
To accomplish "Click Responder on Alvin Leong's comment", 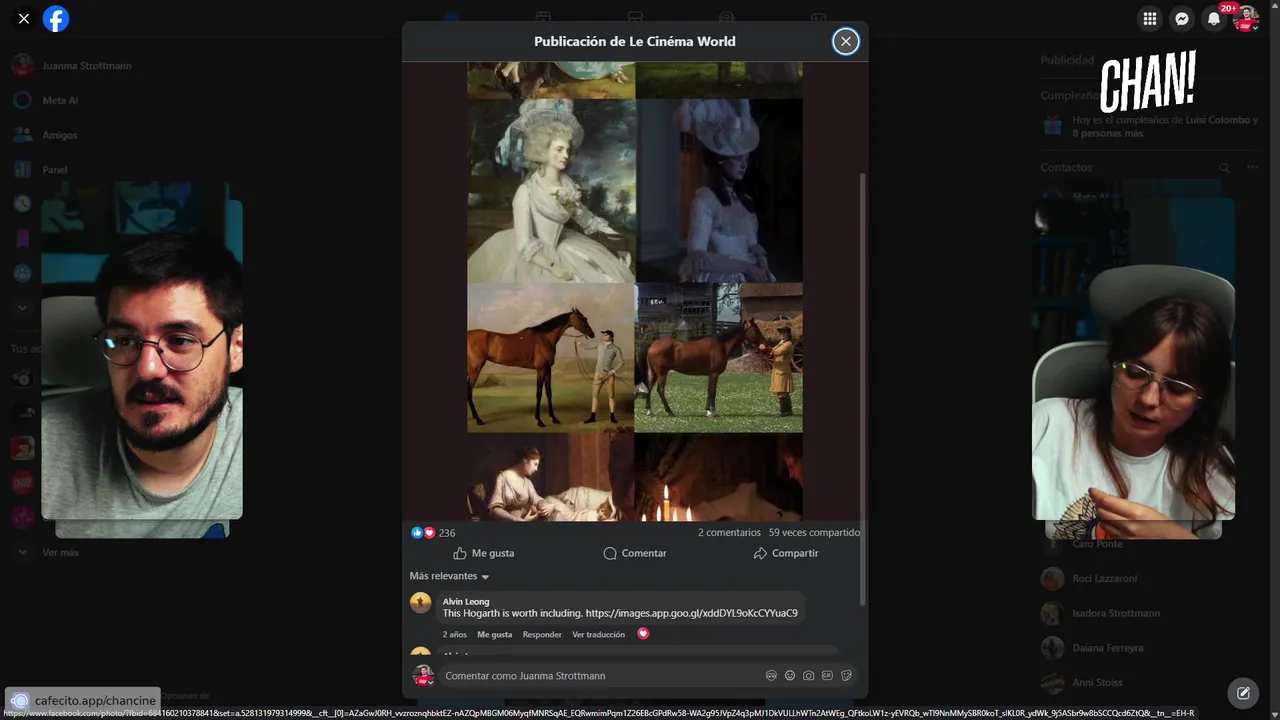I will click(542, 634).
